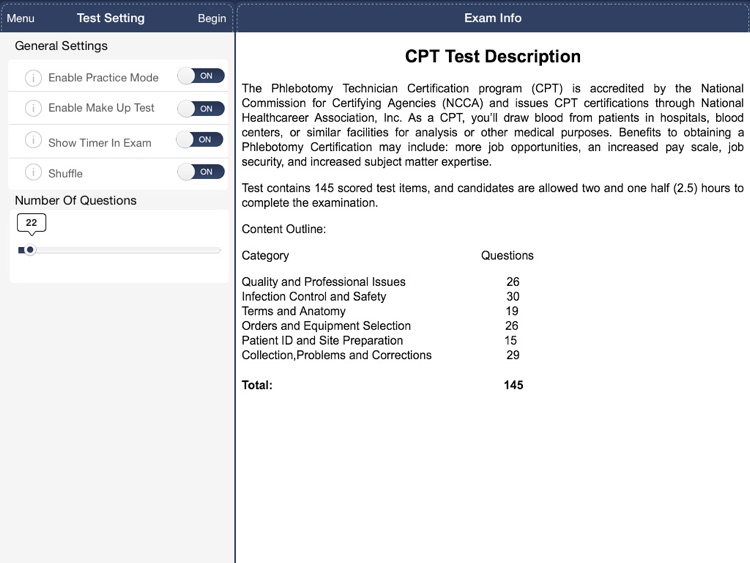Click the total value 145
The image size is (750, 563).
coord(513,385)
